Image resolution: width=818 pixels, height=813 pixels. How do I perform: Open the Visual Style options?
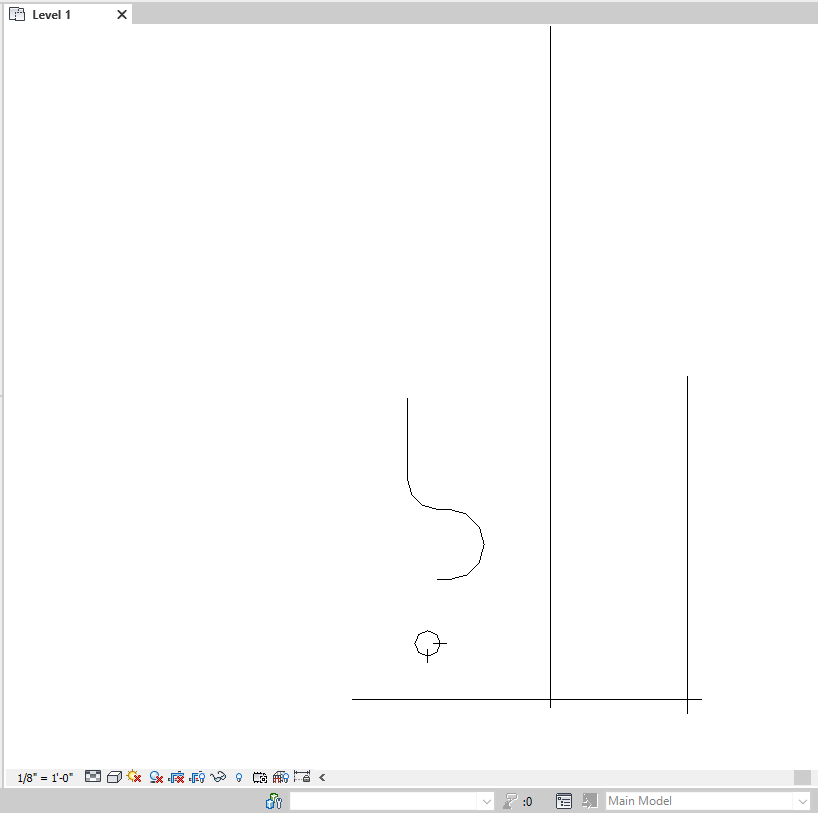click(112, 777)
